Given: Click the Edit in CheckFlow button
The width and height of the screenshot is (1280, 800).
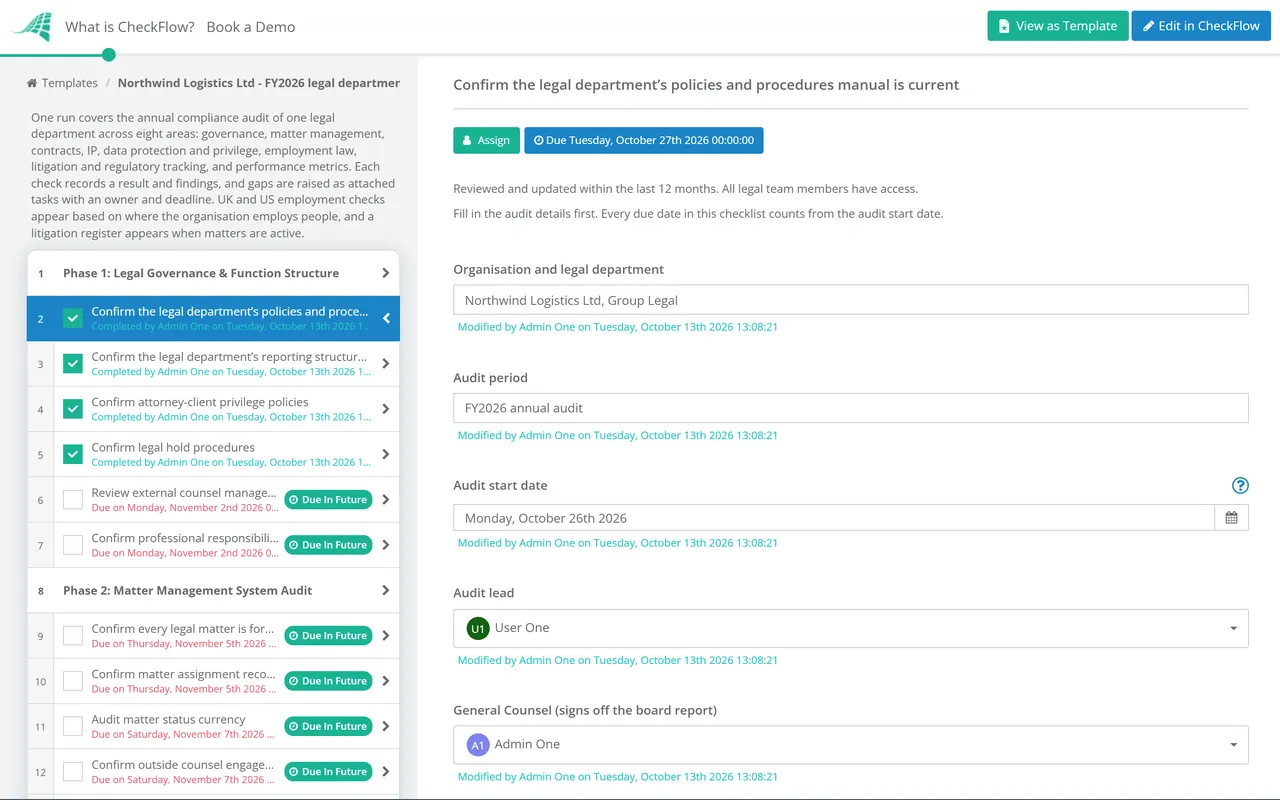Looking at the screenshot, I should point(1201,26).
